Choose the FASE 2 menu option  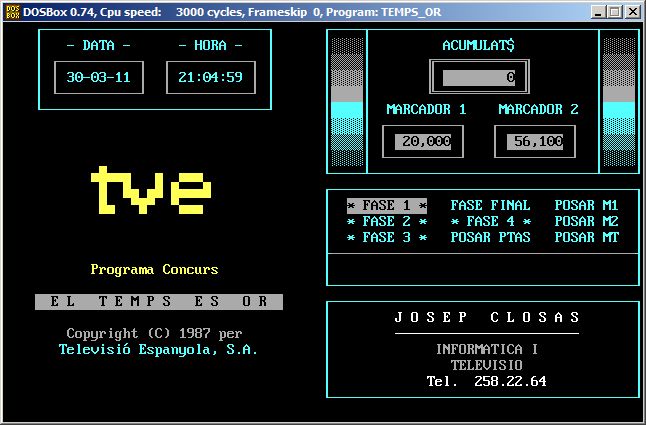[386, 221]
